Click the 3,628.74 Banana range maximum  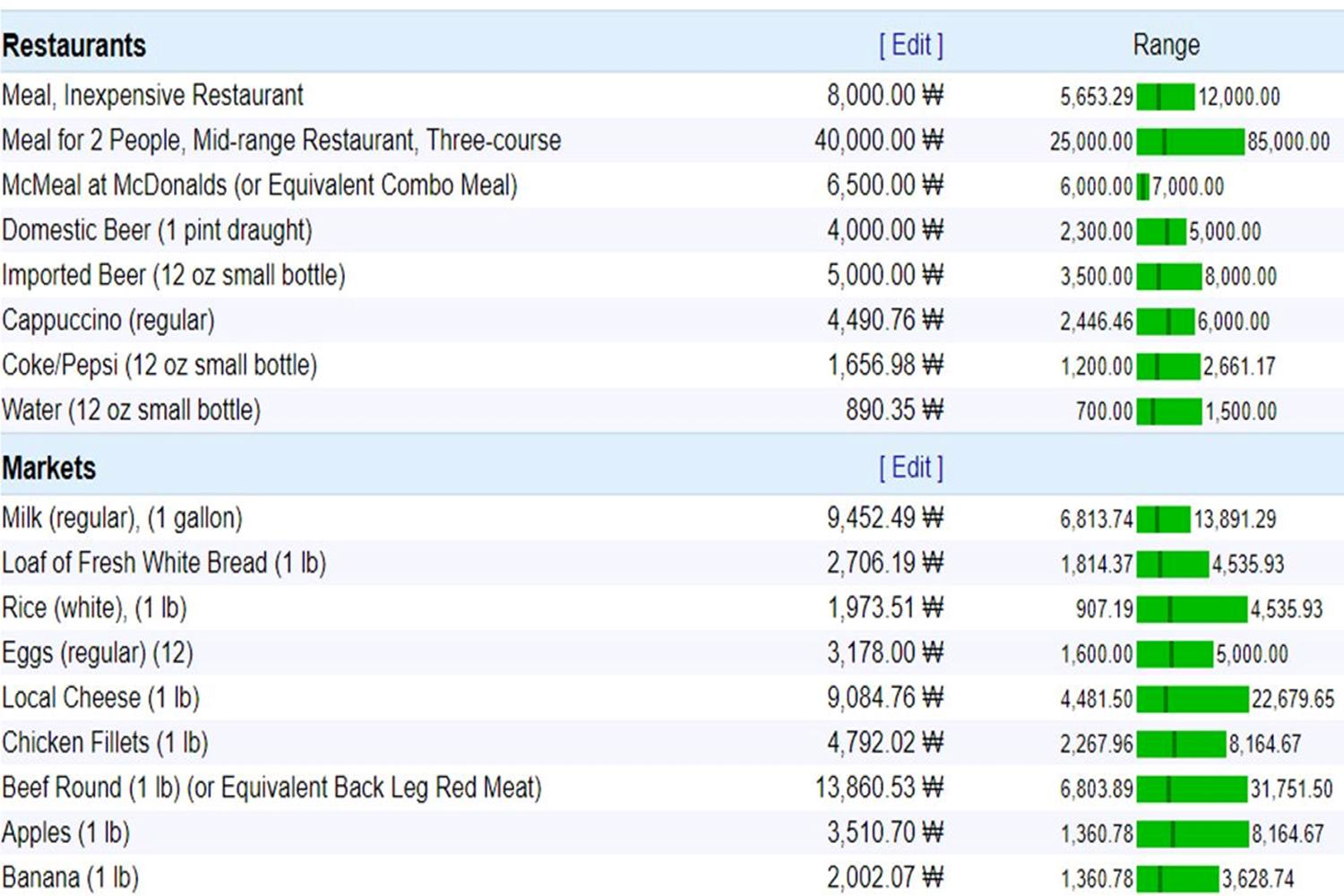[1259, 879]
